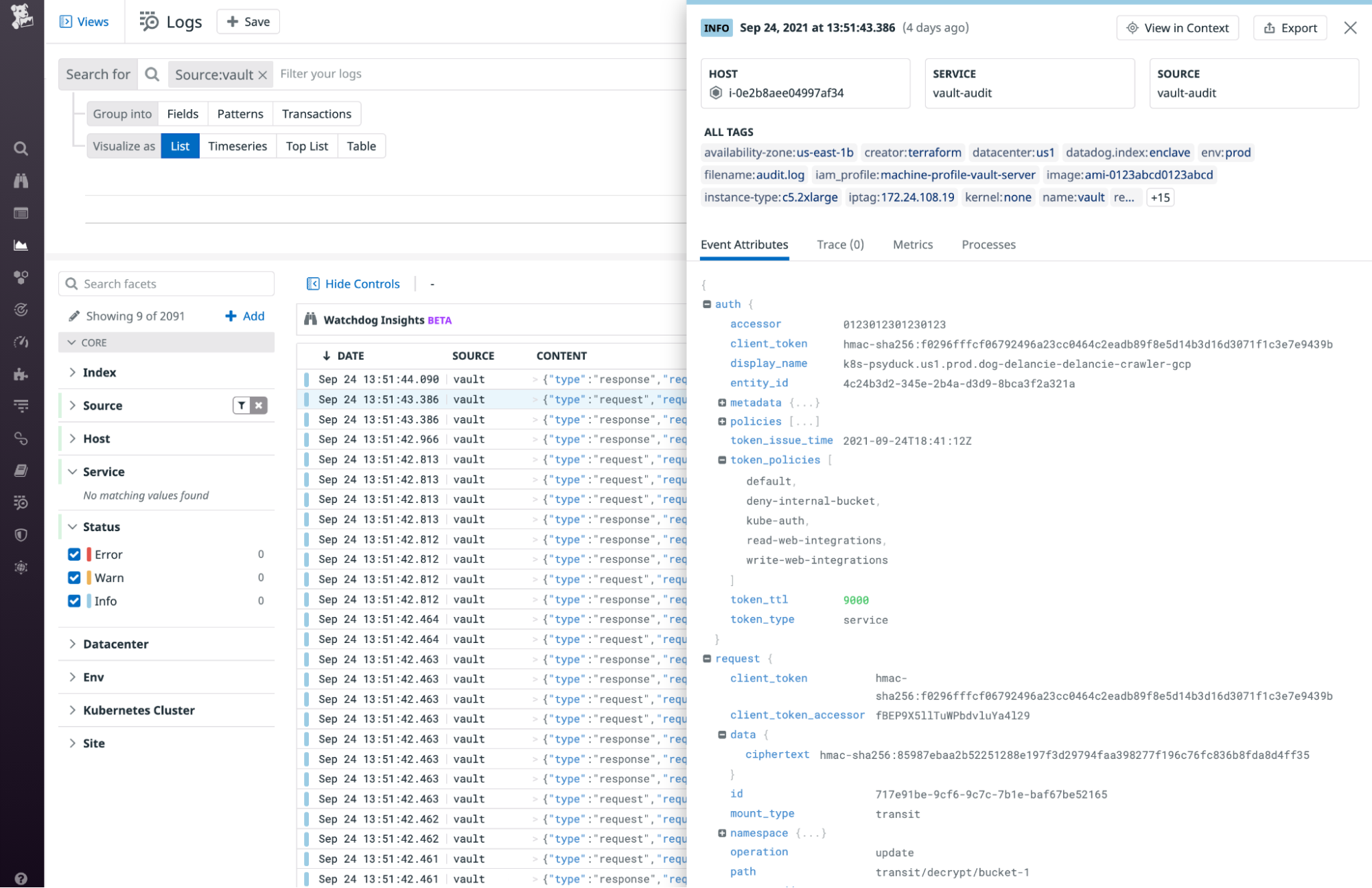Viewport: 1372px width, 888px height.
Task: Switch to the Metrics tab in log details
Action: 912,244
